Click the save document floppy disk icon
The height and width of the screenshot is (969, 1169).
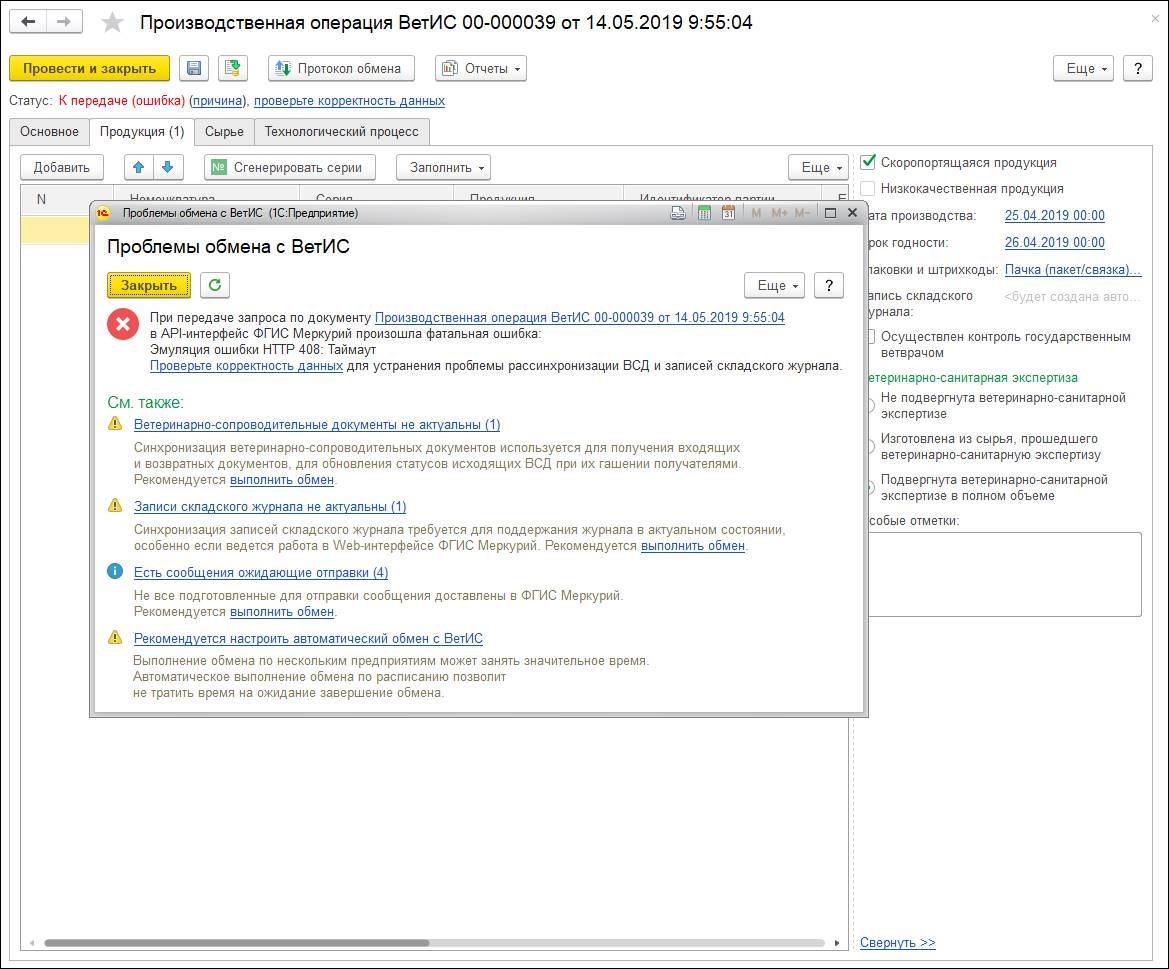(x=194, y=69)
